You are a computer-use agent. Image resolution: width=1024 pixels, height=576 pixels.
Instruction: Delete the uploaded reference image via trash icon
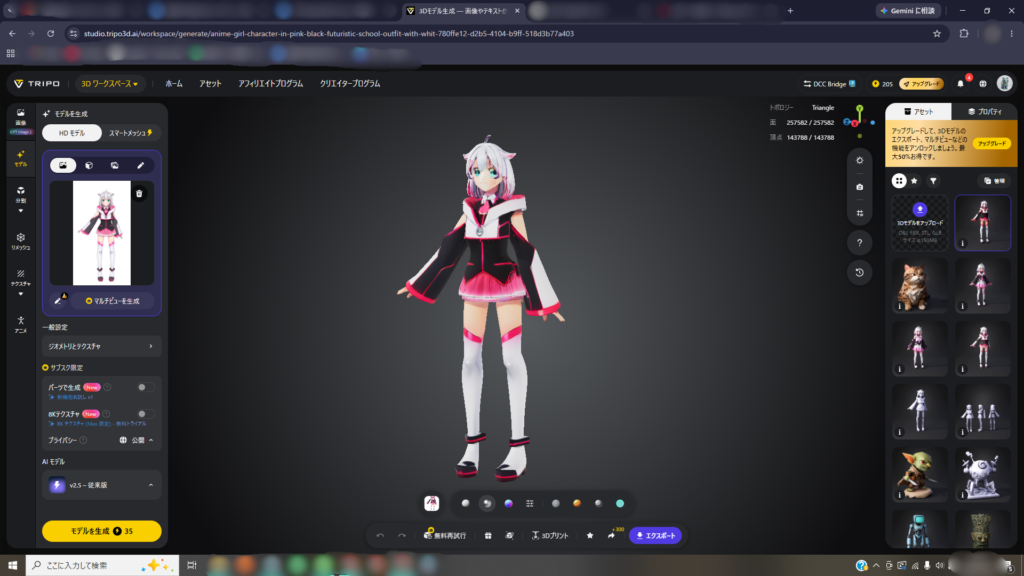[x=139, y=193]
